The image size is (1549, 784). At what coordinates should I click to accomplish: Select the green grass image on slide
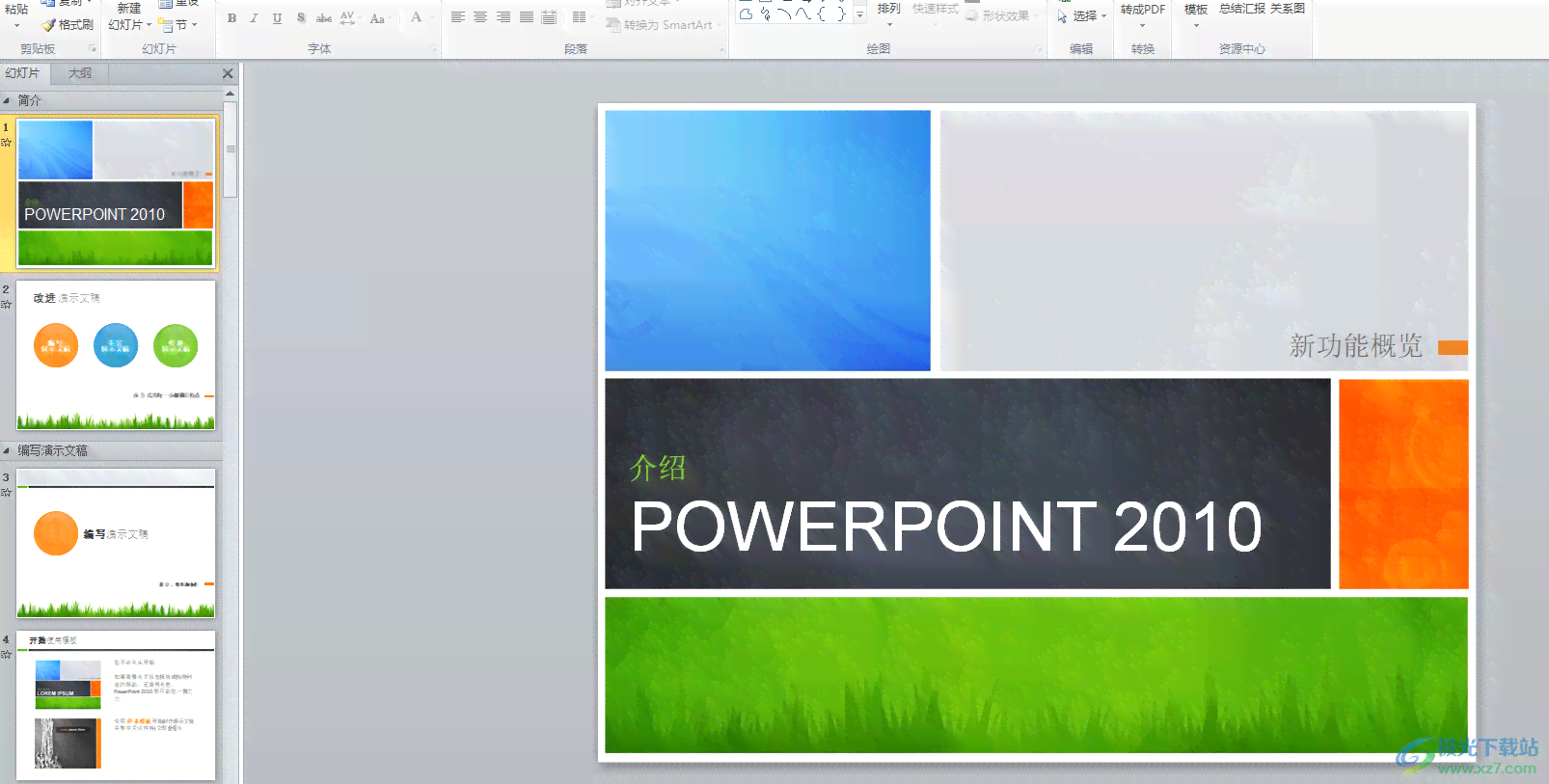pyautogui.click(x=1036, y=675)
